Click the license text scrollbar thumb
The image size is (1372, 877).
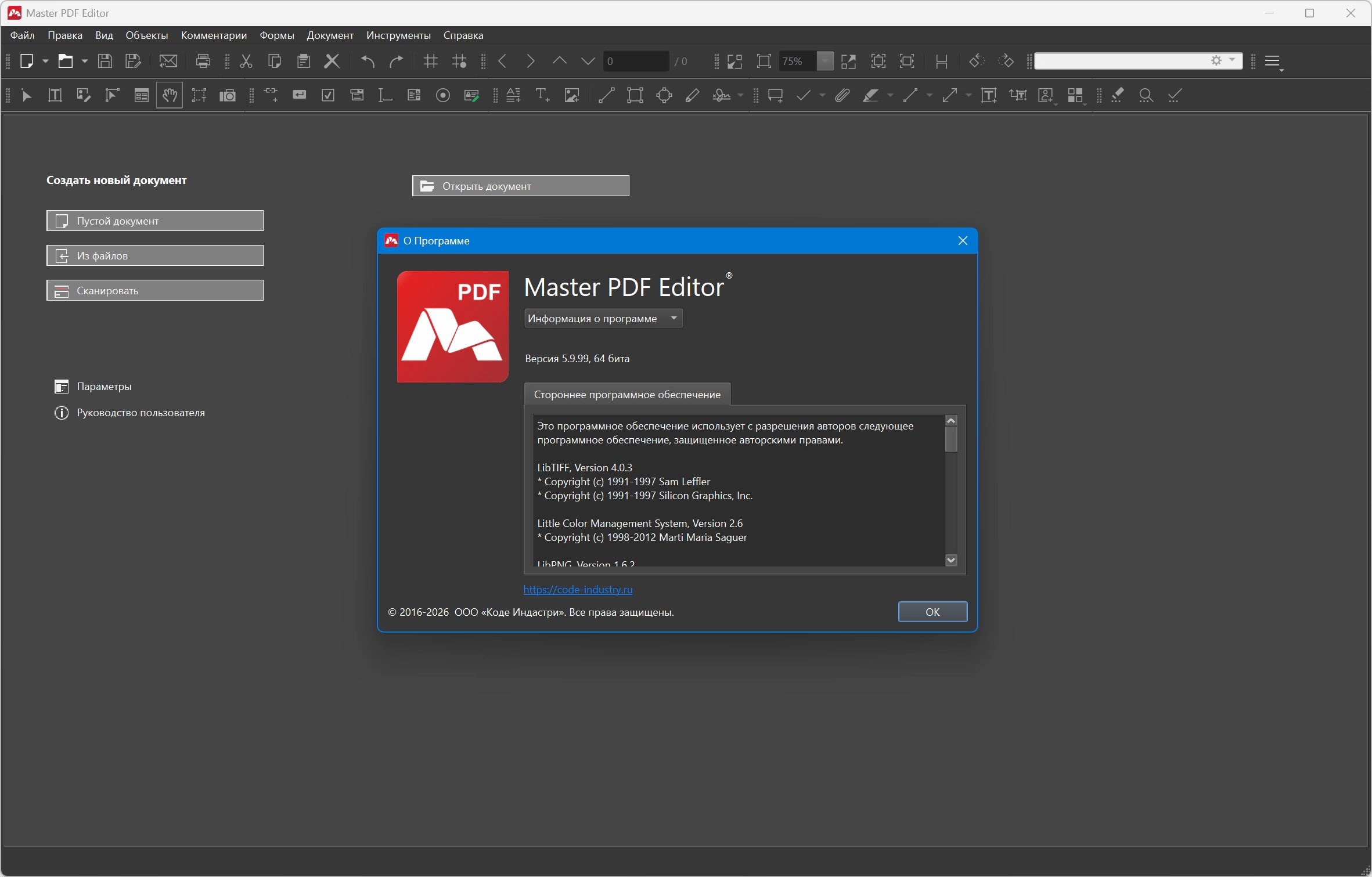coord(951,439)
